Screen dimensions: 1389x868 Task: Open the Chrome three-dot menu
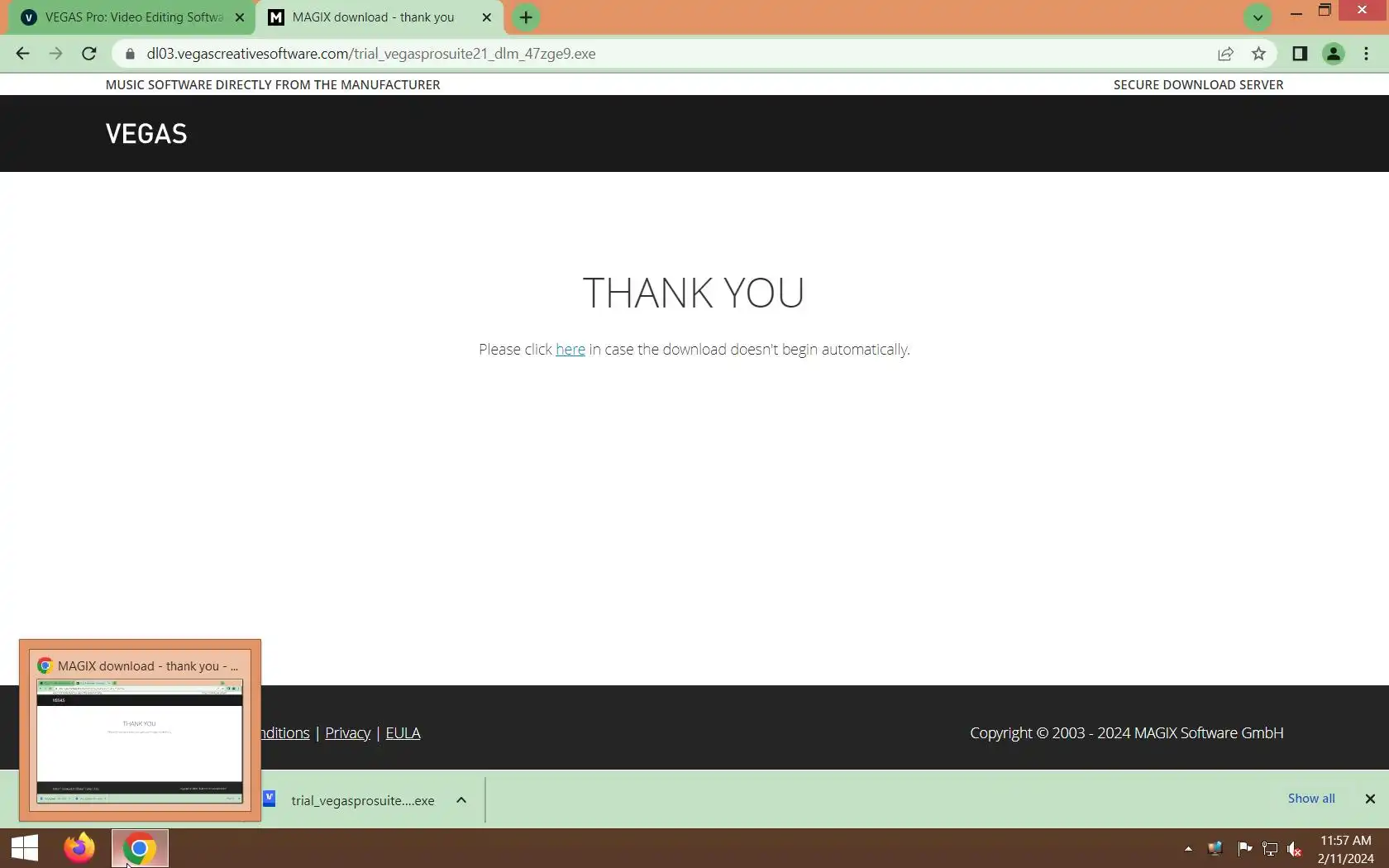pos(1366,54)
